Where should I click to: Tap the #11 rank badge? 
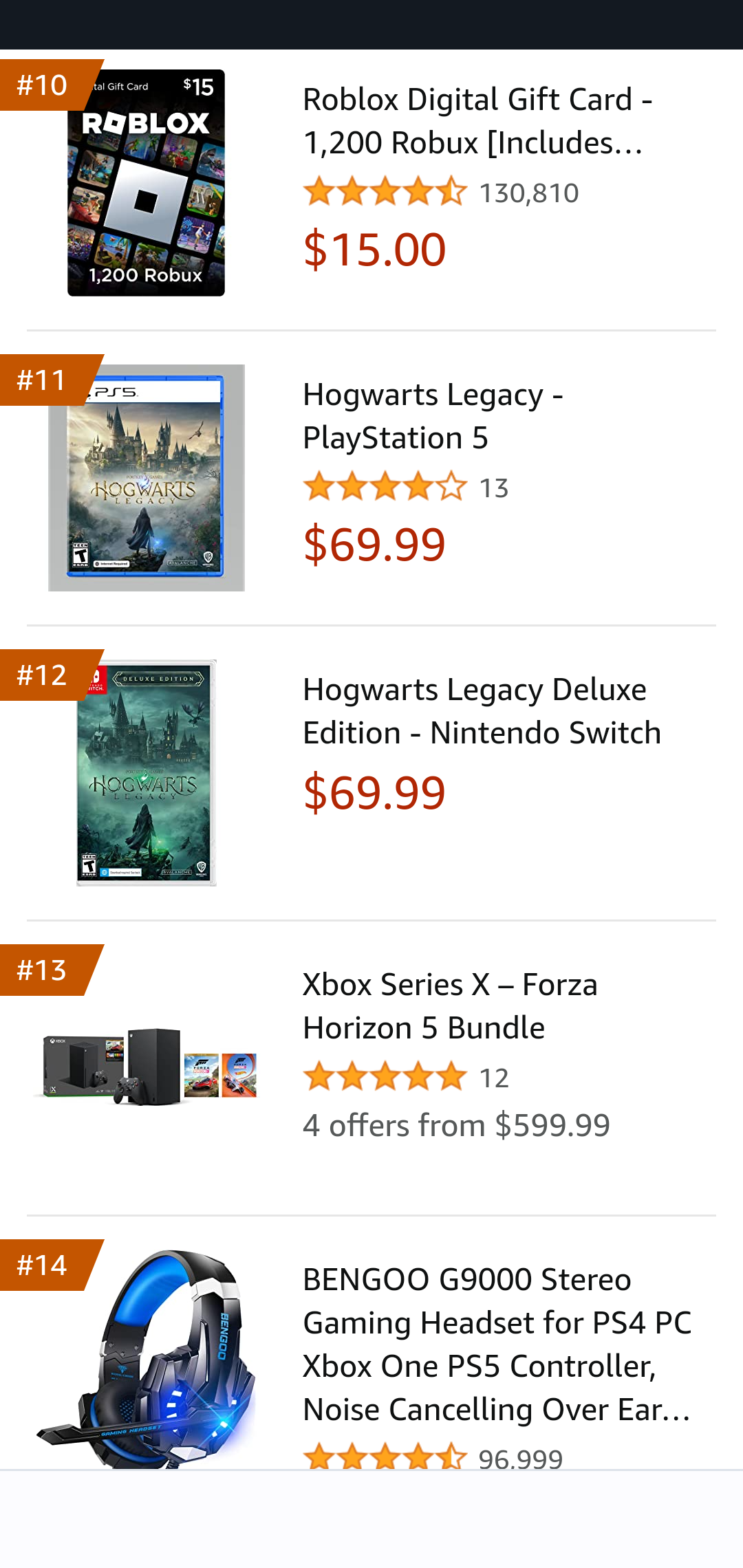coord(43,380)
